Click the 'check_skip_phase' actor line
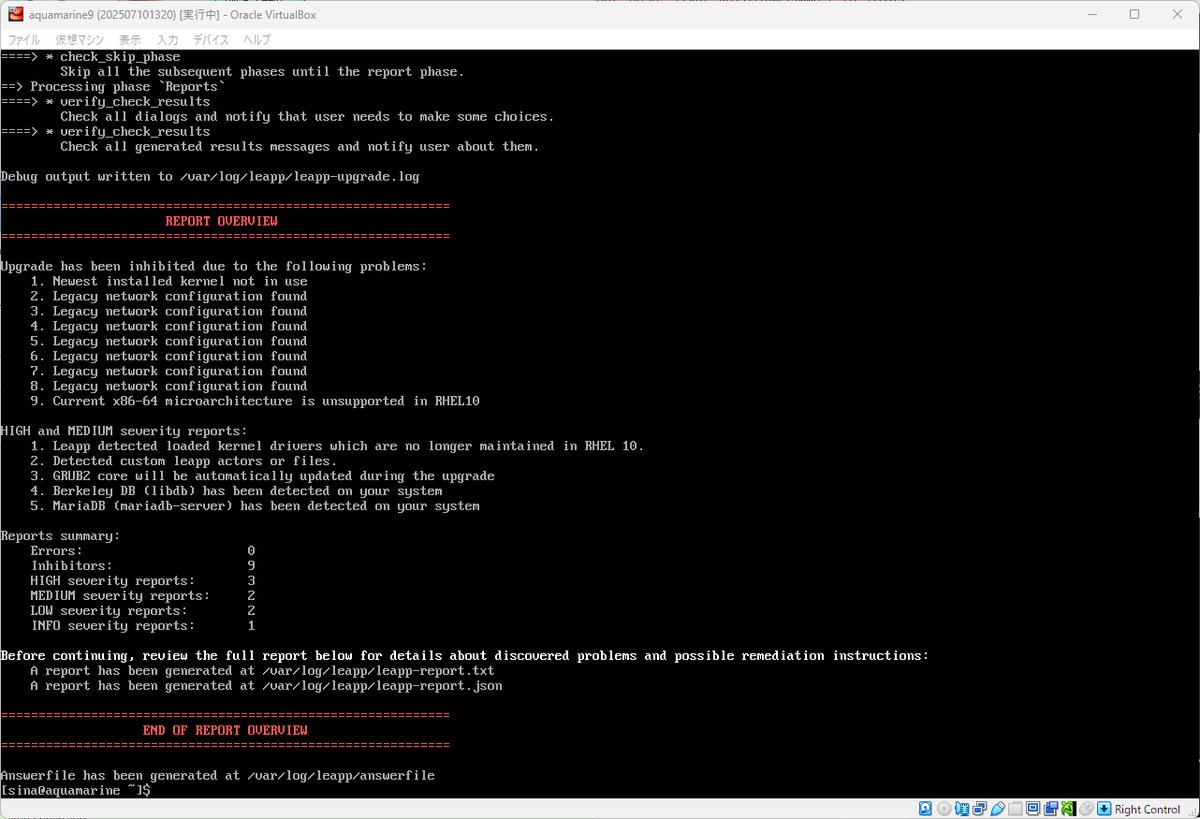This screenshot has height=819, width=1200. 90,56
